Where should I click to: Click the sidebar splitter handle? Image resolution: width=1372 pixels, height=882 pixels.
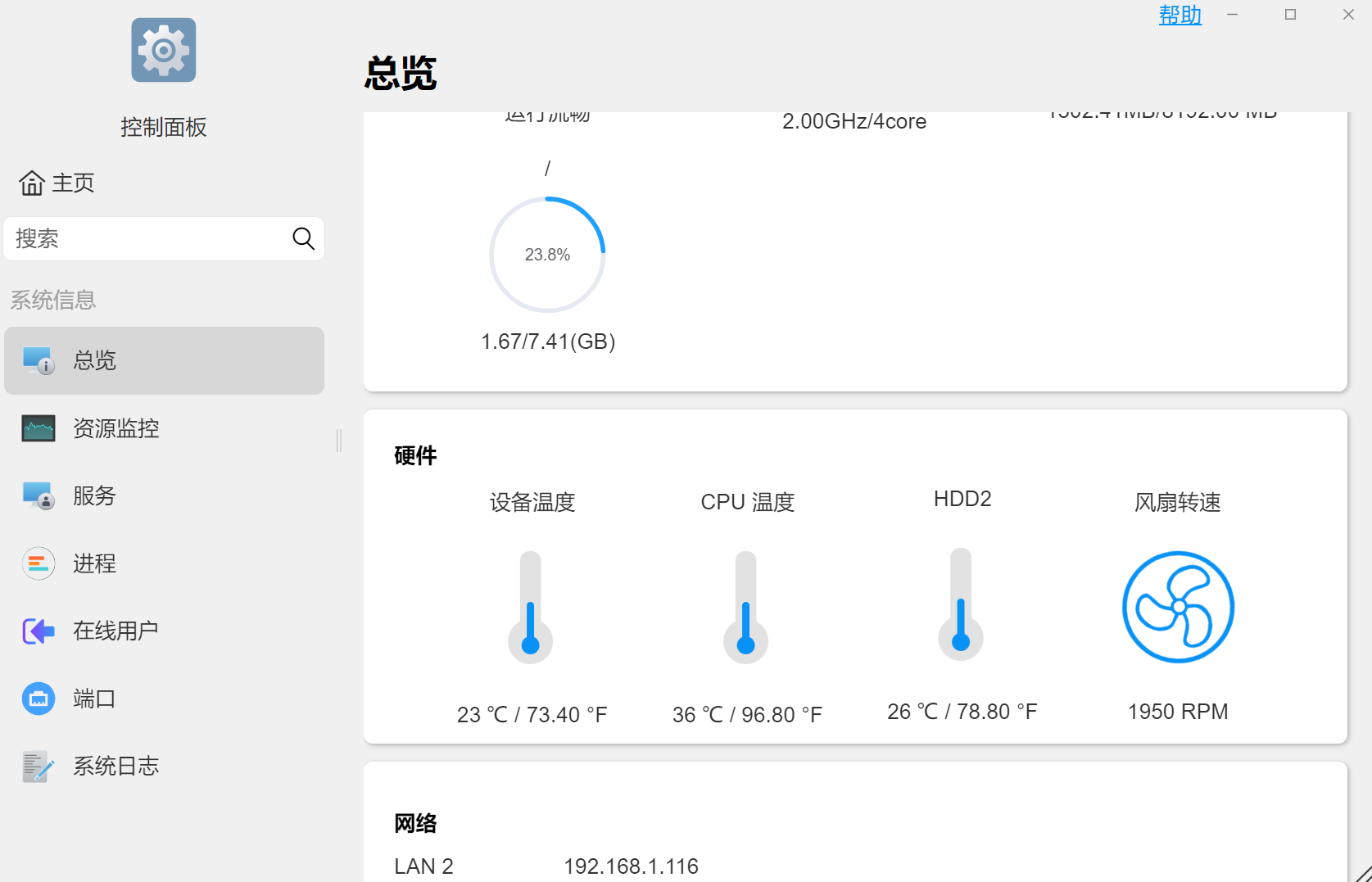tap(339, 441)
